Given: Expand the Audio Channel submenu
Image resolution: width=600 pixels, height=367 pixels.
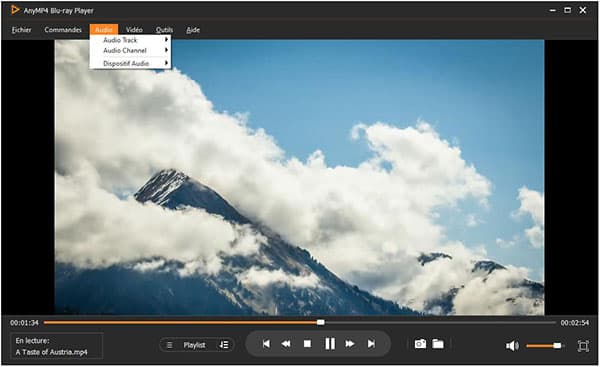Looking at the screenshot, I should point(130,50).
